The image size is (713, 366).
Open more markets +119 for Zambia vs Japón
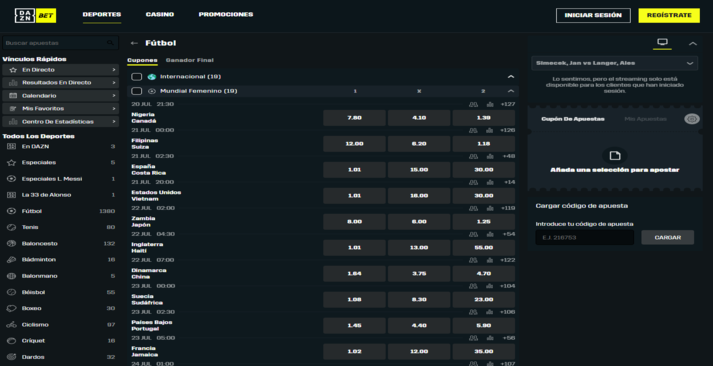507,208
